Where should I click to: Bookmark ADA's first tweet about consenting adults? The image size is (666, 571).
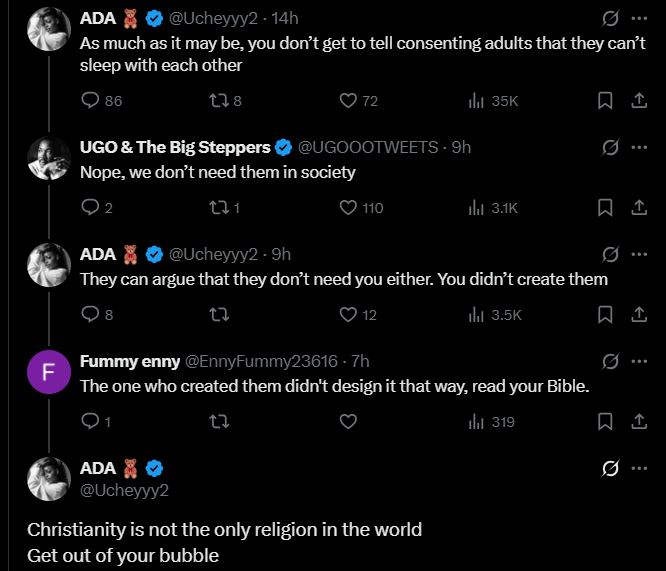[x=605, y=100]
